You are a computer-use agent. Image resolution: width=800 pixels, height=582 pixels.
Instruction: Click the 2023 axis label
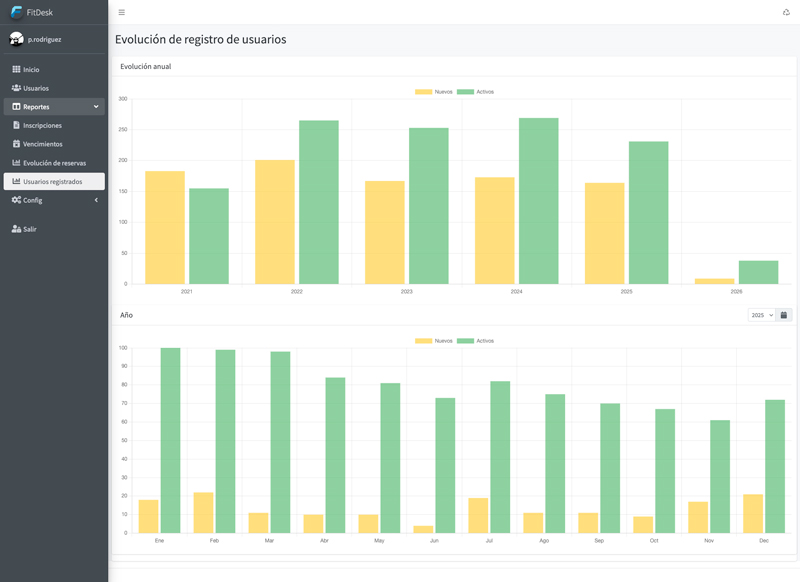point(407,292)
